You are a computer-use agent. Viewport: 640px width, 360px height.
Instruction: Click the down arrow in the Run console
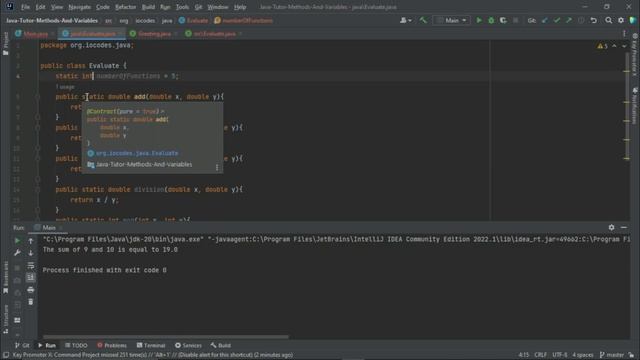point(31,253)
